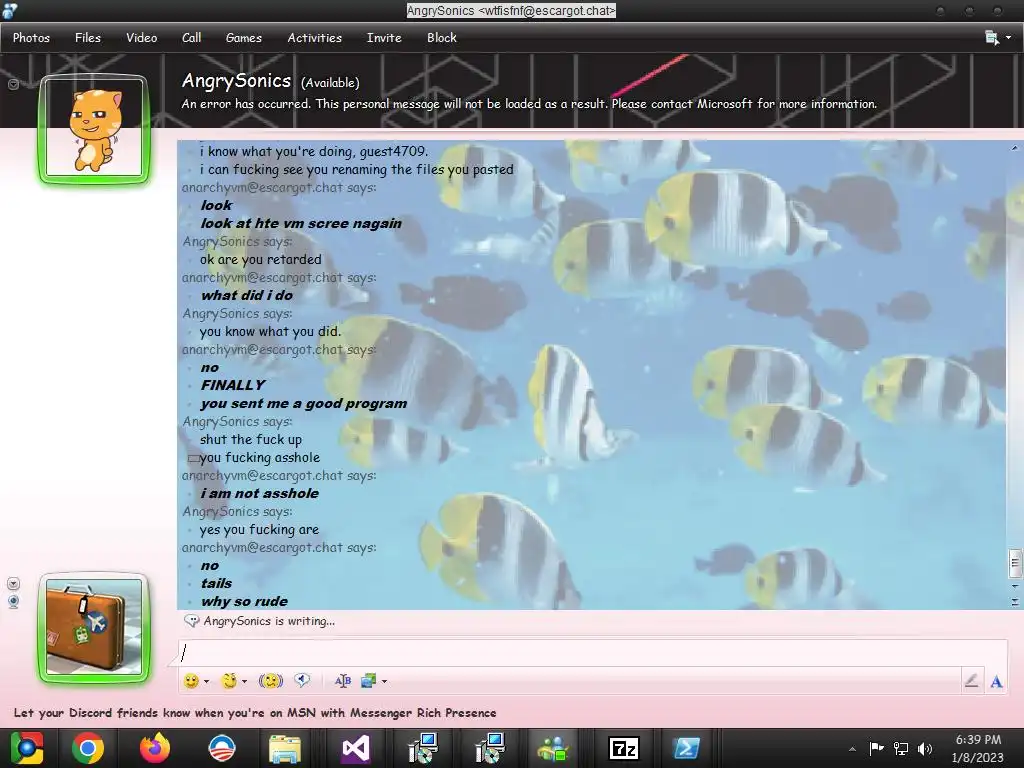Viewport: 1024px width, 768px height.
Task: Open PowerShell from the taskbar
Action: point(686,748)
